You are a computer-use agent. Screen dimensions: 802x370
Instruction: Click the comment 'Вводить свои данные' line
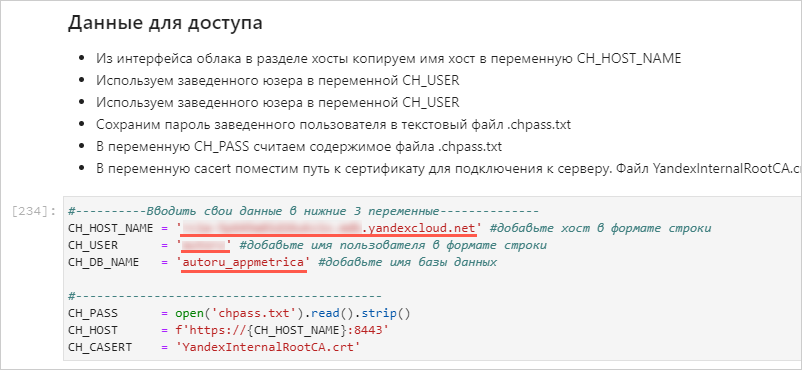pos(303,211)
